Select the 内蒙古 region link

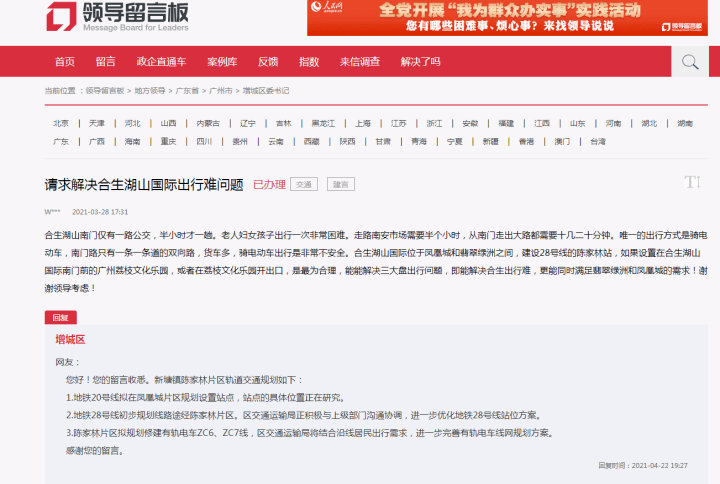click(208, 124)
